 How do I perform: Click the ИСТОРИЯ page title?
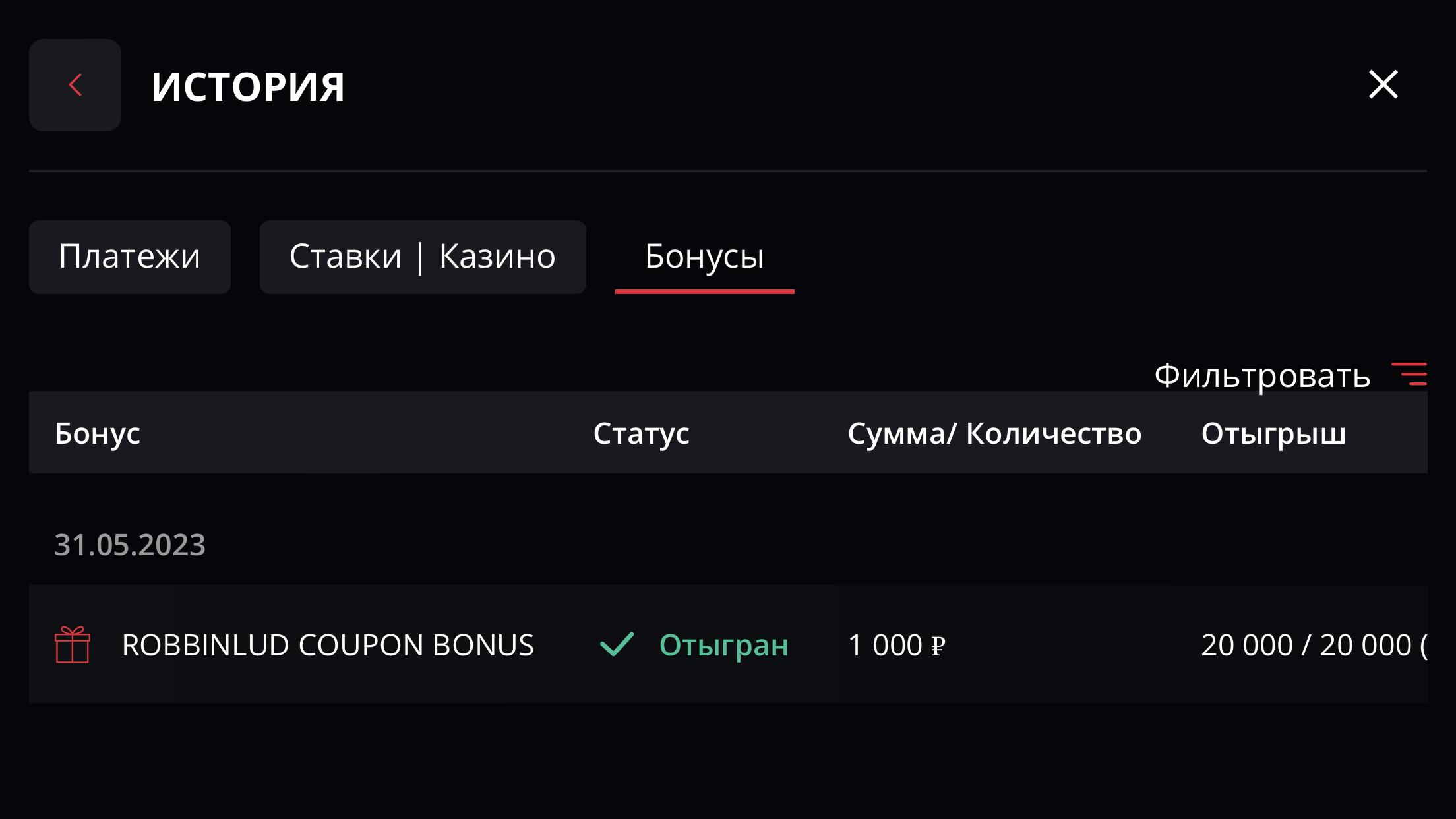pos(248,86)
